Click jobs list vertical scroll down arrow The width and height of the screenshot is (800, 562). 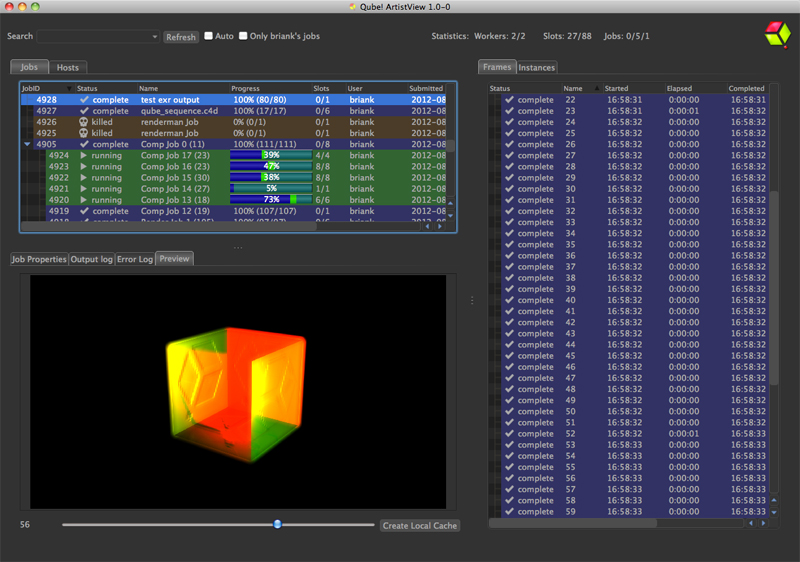(x=451, y=215)
